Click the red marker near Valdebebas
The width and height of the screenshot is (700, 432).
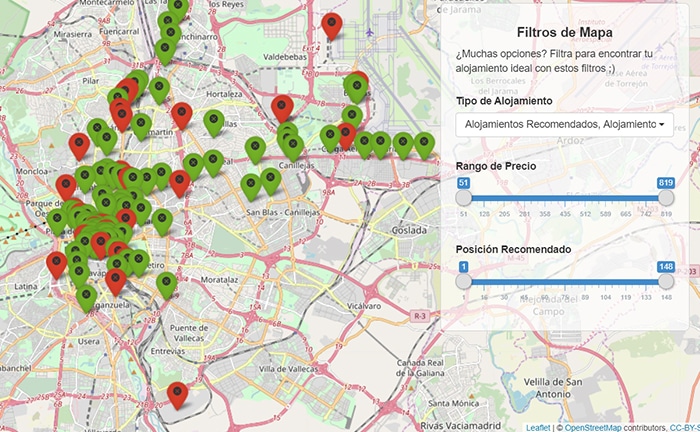[x=332, y=26]
